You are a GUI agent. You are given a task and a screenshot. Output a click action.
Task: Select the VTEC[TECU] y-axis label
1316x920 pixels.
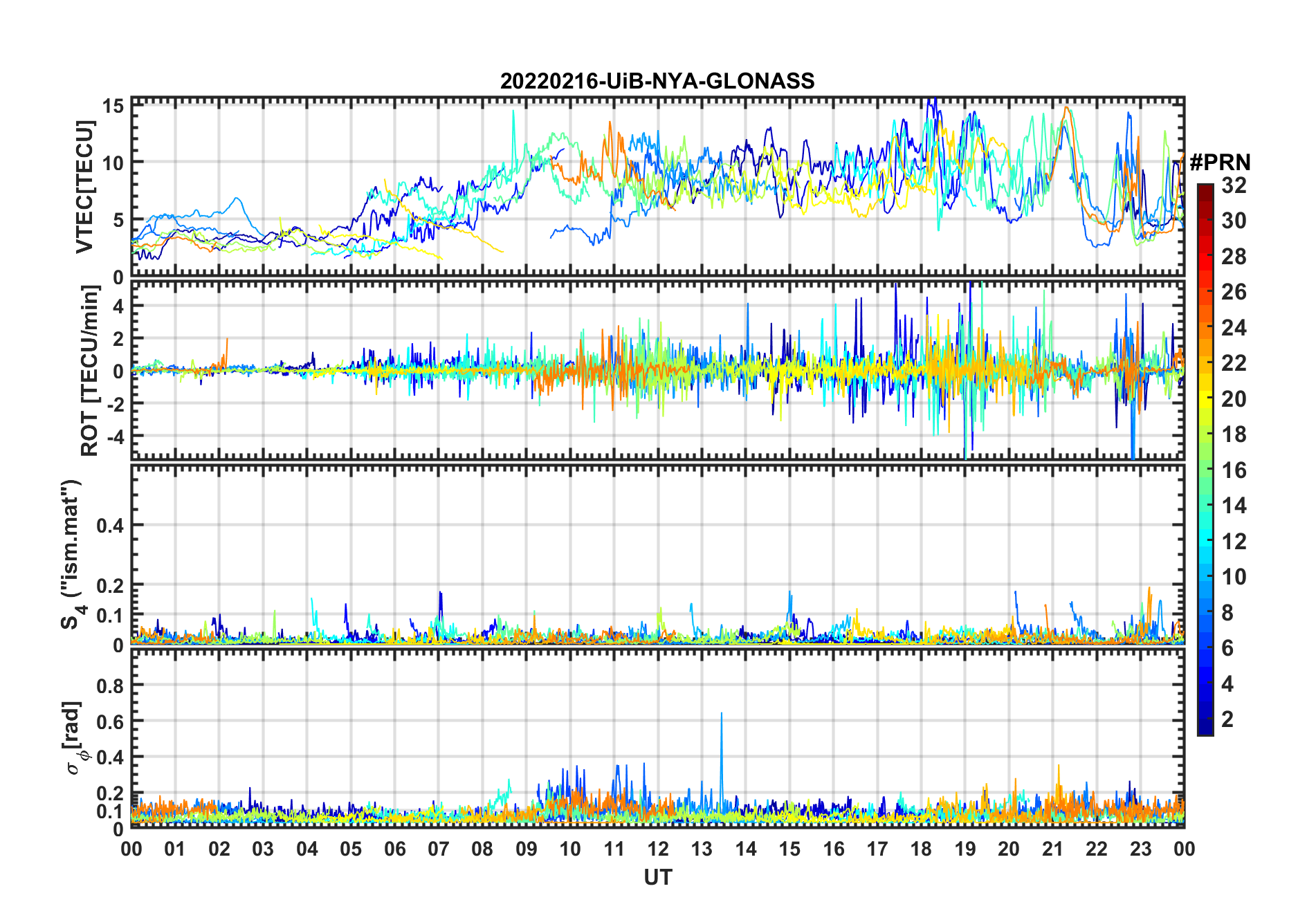pos(84,187)
